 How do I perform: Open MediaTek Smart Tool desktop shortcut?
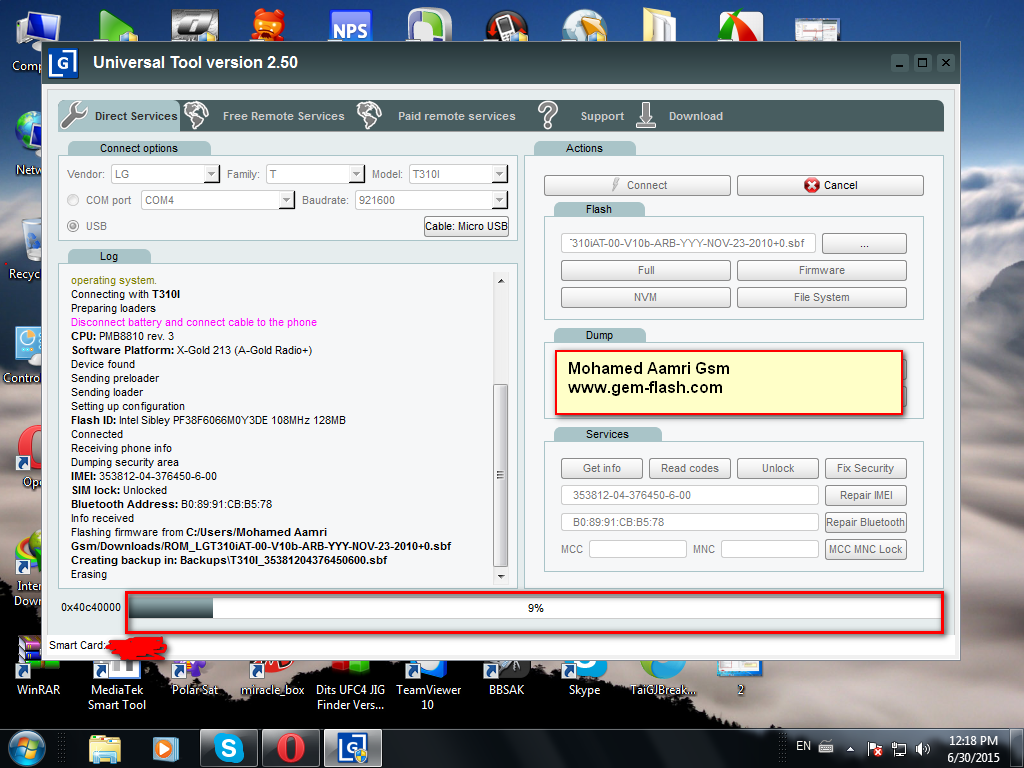(x=117, y=684)
